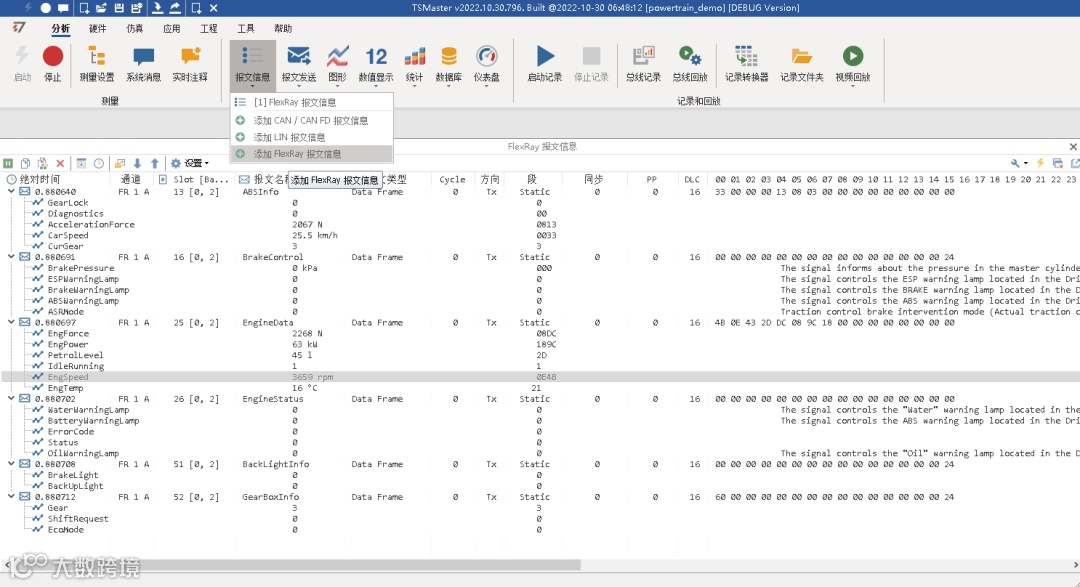The height and width of the screenshot is (587, 1080).
Task: Click the red X clear icon in trace toolbar
Action: click(60, 163)
